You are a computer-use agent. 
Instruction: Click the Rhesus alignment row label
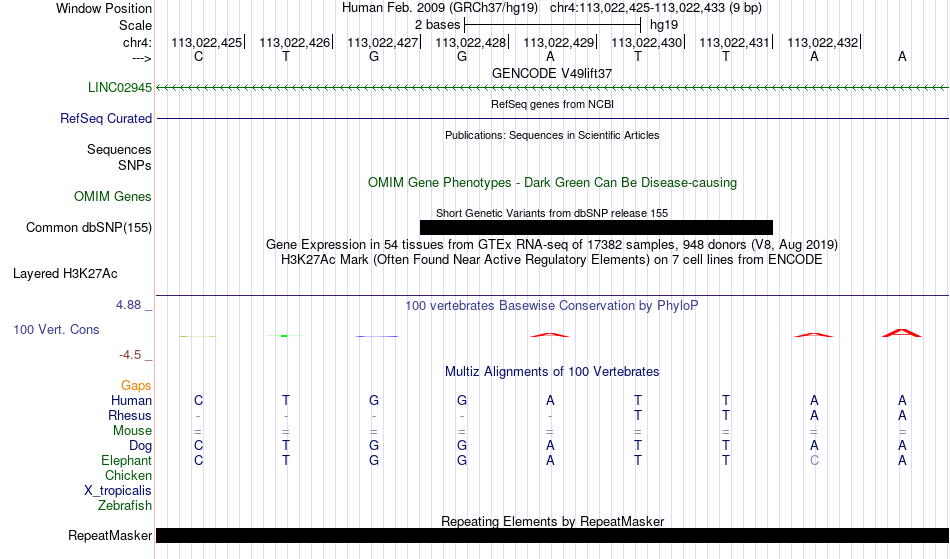tap(130, 415)
